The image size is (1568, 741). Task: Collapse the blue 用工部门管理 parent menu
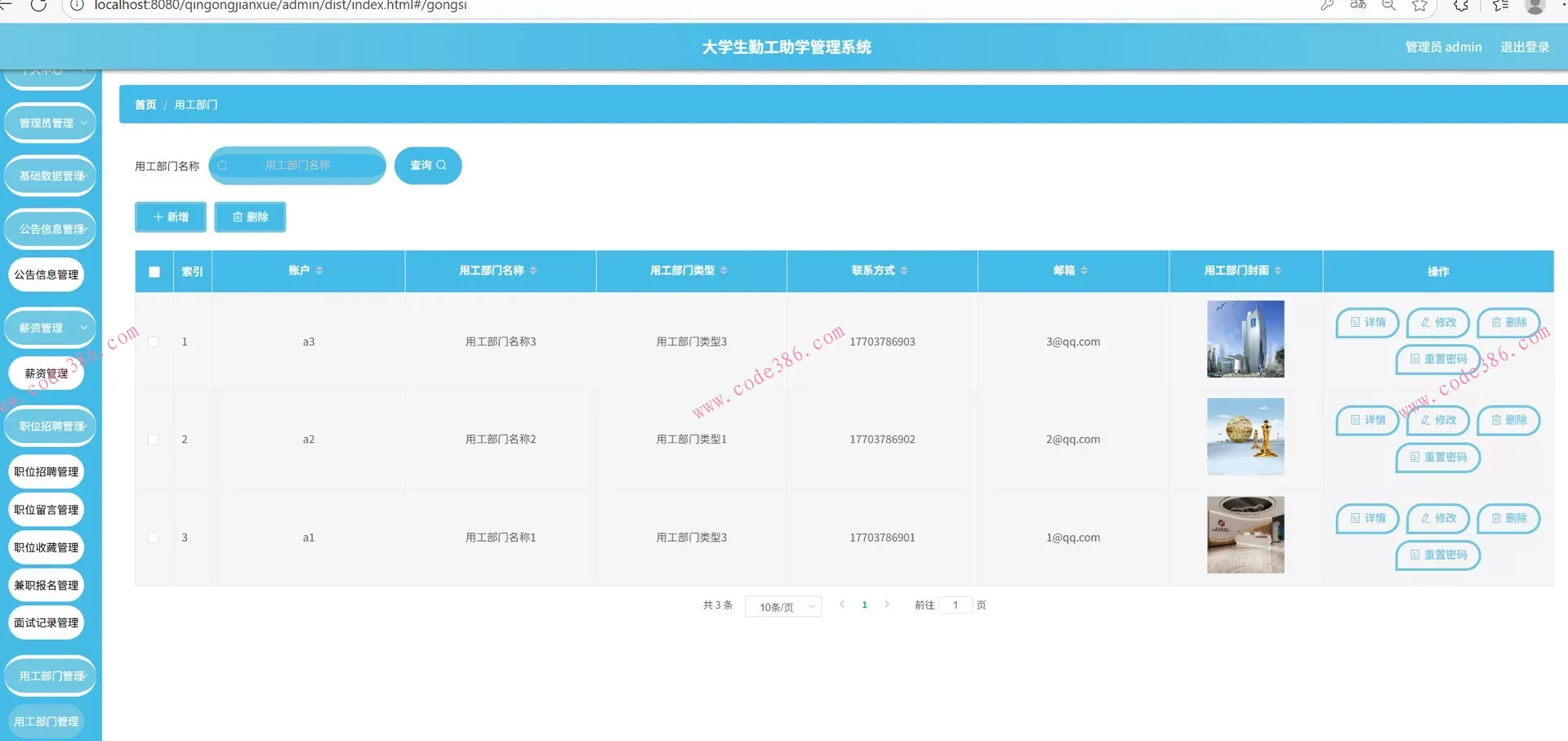(51, 676)
